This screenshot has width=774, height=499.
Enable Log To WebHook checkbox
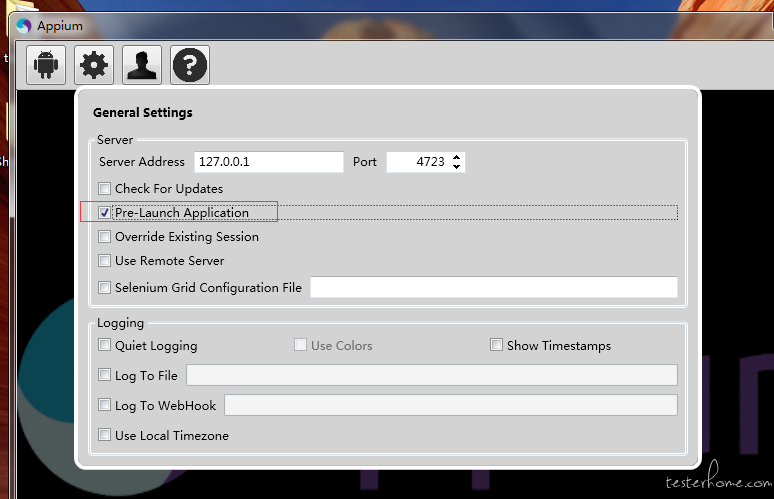(x=104, y=405)
